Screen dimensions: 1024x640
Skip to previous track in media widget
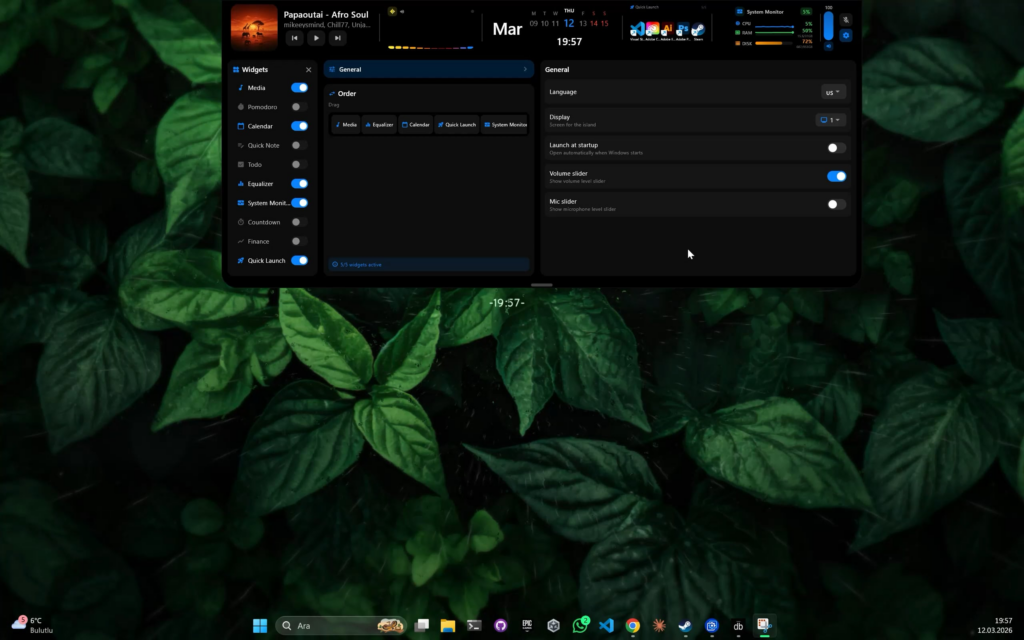[295, 38]
